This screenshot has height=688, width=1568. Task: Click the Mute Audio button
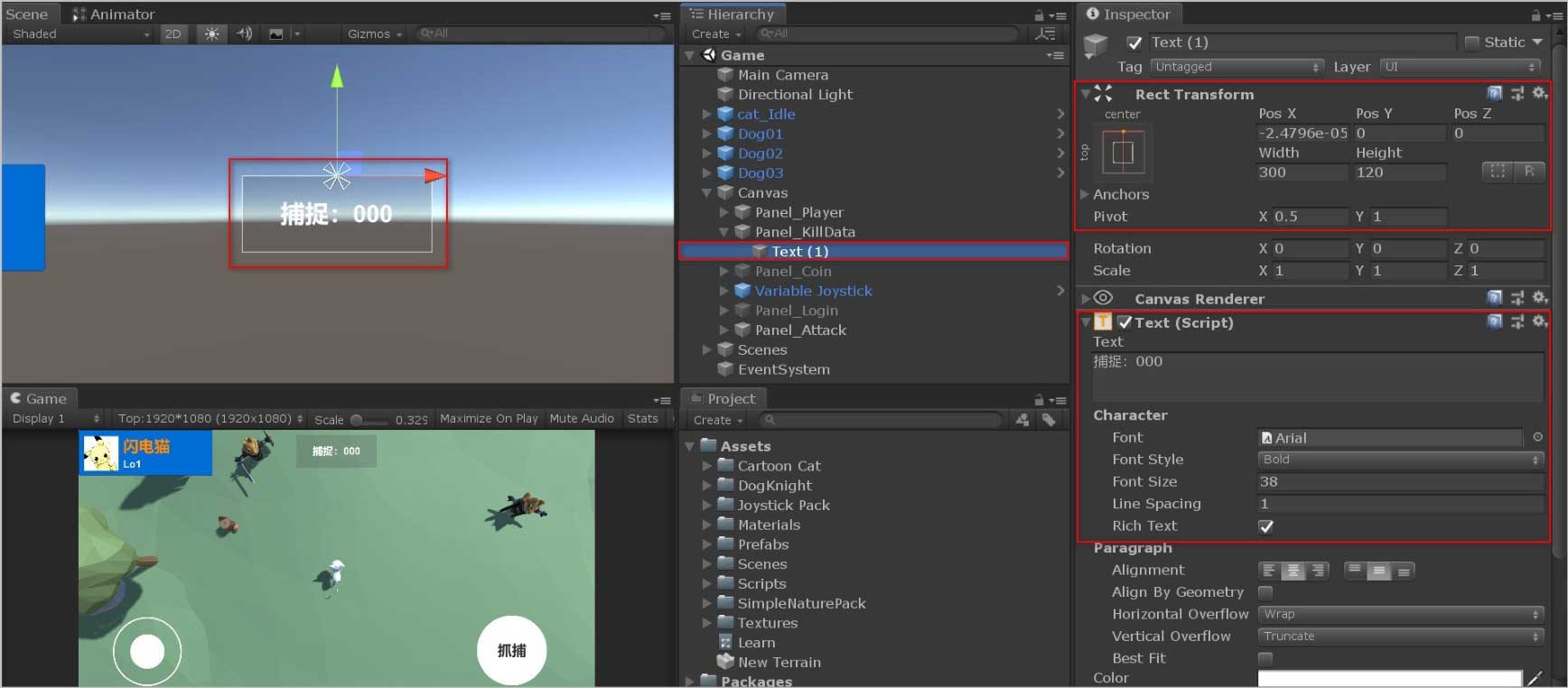[x=581, y=419]
